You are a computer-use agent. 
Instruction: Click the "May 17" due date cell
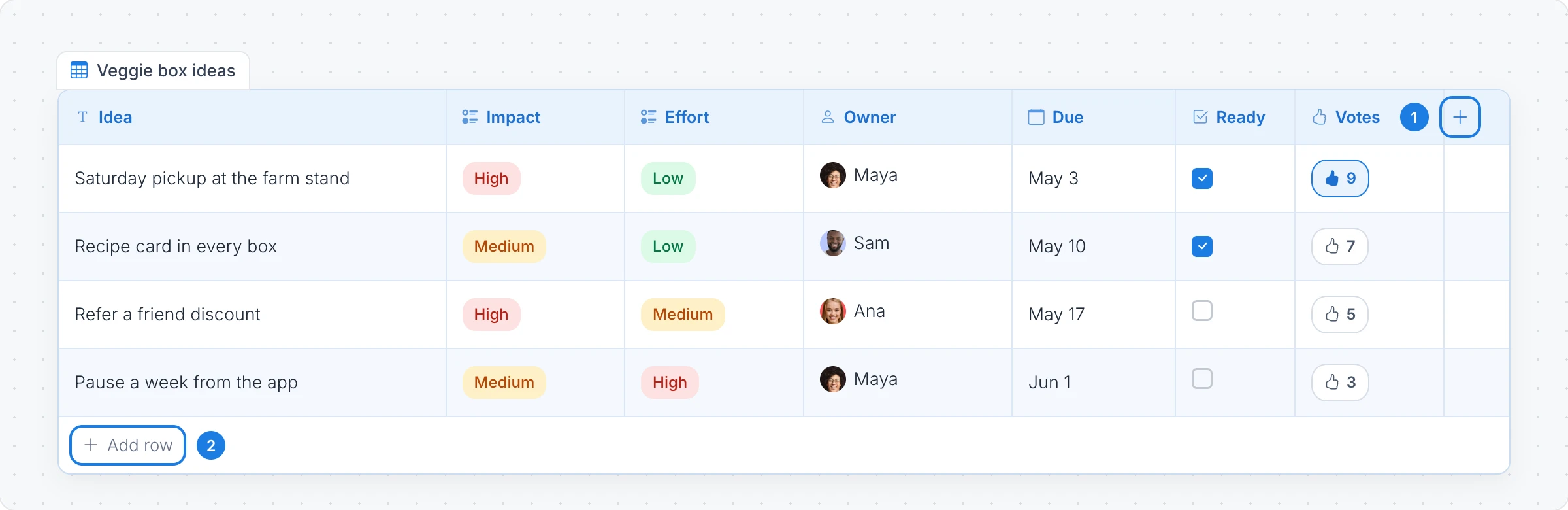1094,314
